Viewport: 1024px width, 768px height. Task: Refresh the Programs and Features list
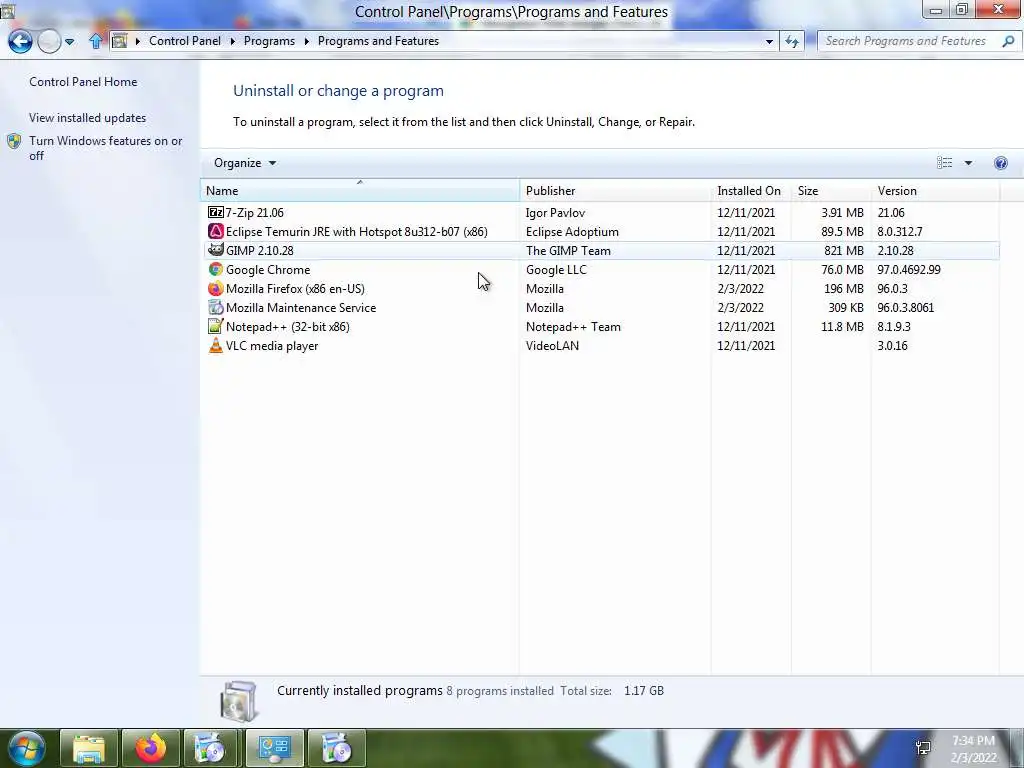point(792,41)
